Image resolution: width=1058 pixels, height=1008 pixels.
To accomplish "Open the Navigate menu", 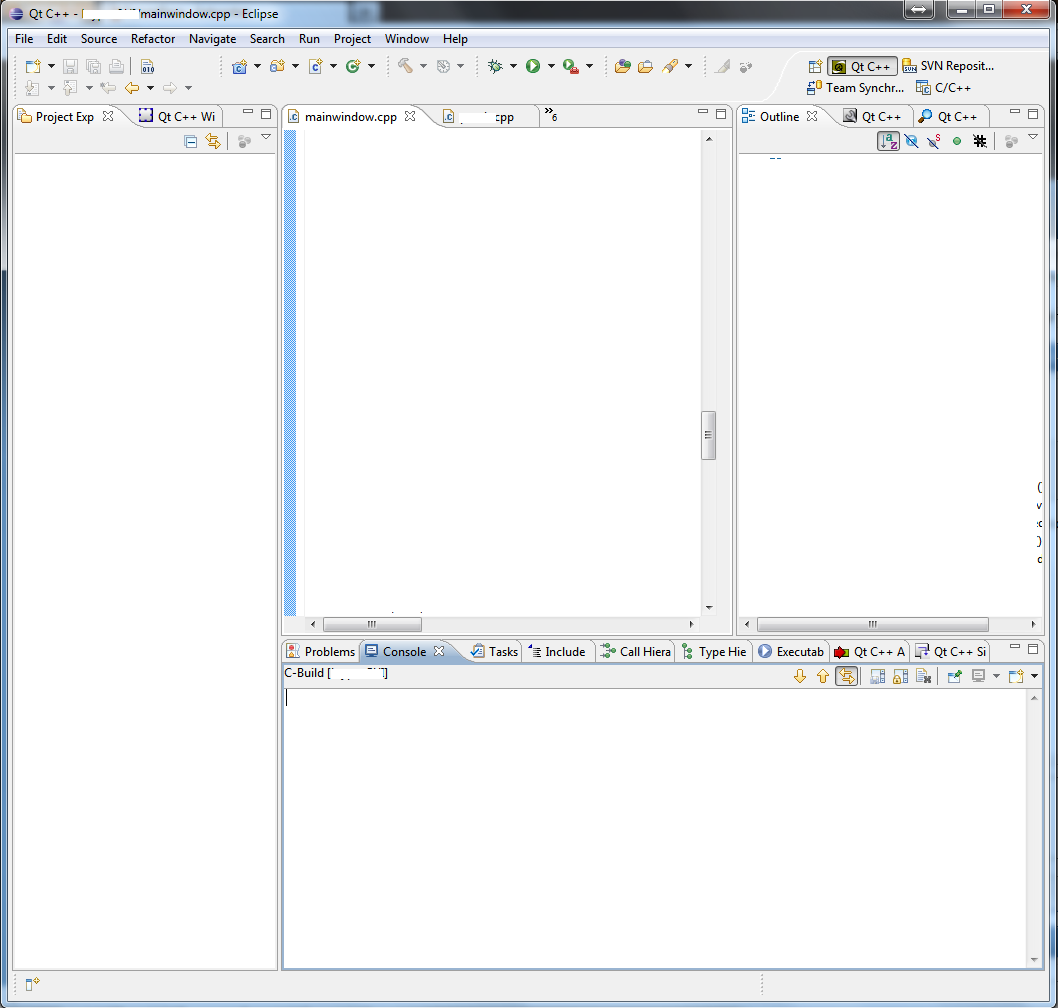I will (213, 38).
